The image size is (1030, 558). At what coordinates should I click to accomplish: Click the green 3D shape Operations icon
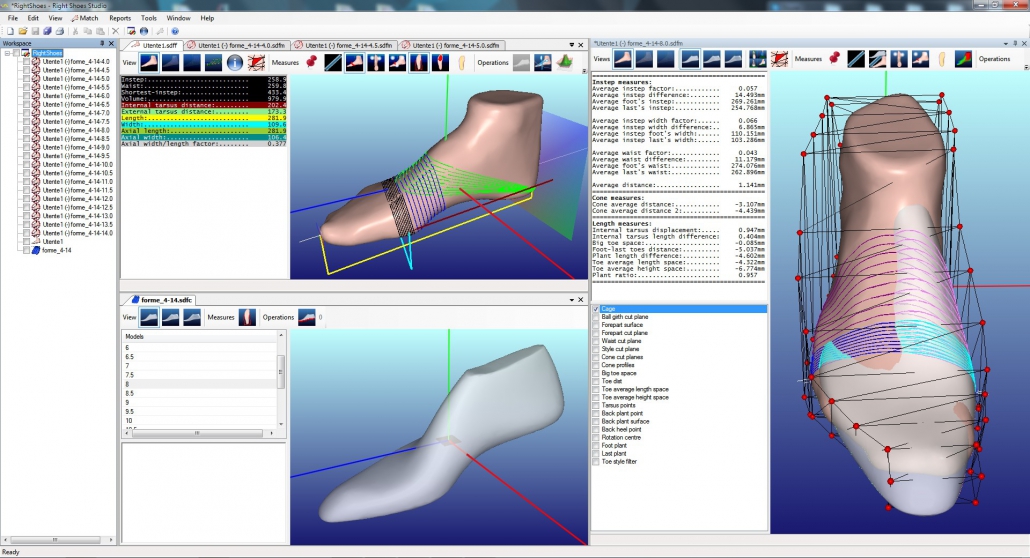click(565, 63)
